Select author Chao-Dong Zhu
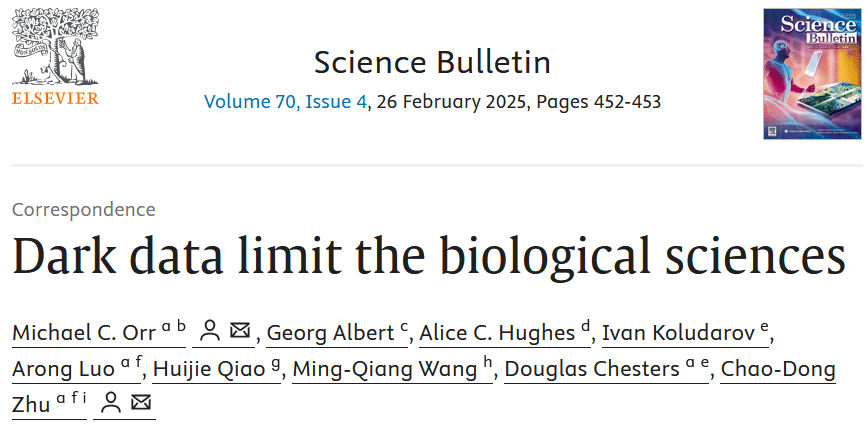The height and width of the screenshot is (434, 866). (778, 369)
